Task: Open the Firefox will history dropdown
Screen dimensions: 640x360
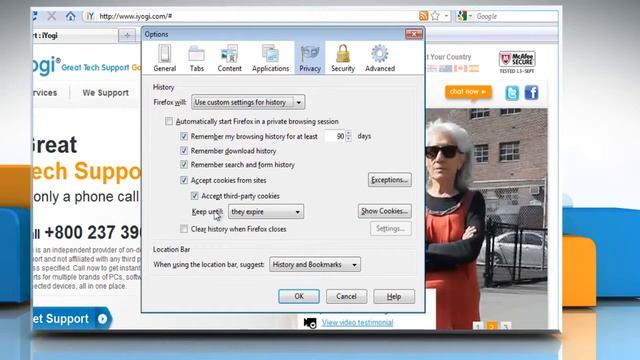Action: pyautogui.click(x=248, y=102)
